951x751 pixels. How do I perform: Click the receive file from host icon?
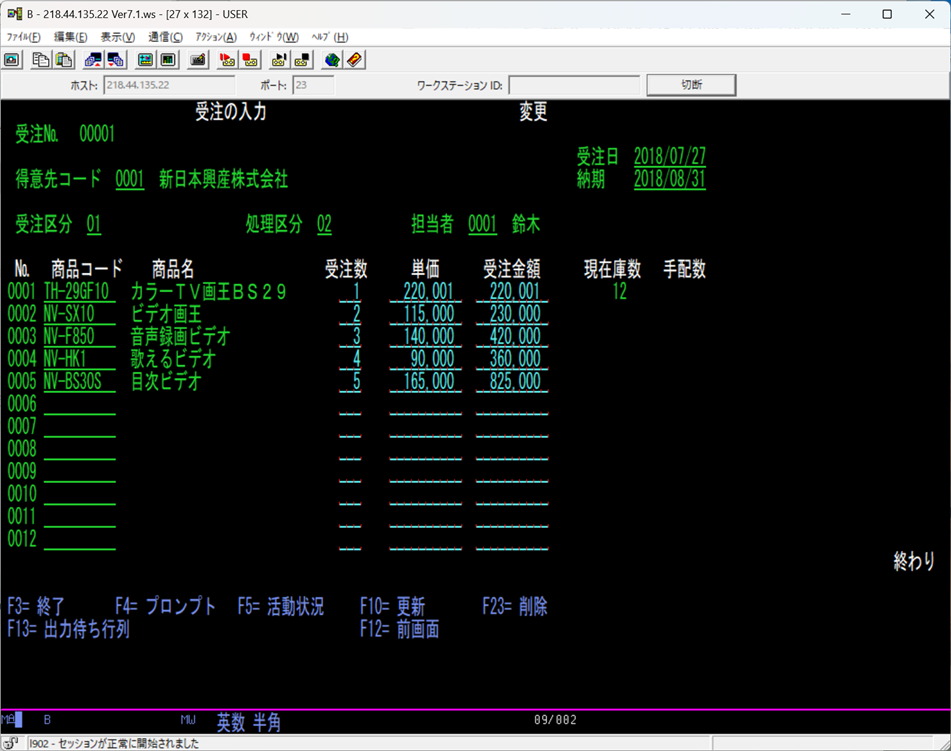[116, 59]
